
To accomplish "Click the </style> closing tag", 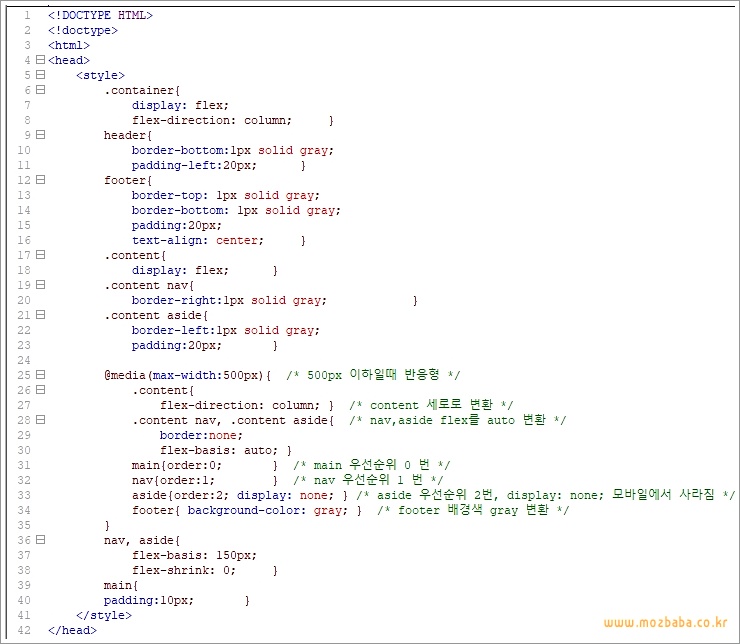I will (x=104, y=615).
